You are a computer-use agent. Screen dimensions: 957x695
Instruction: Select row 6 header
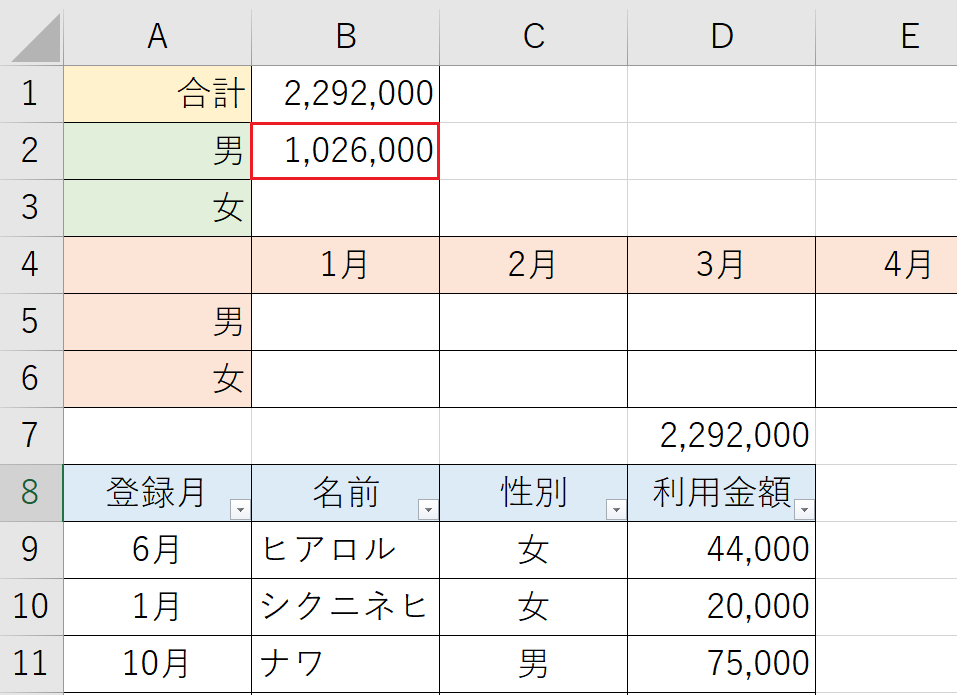click(31, 378)
